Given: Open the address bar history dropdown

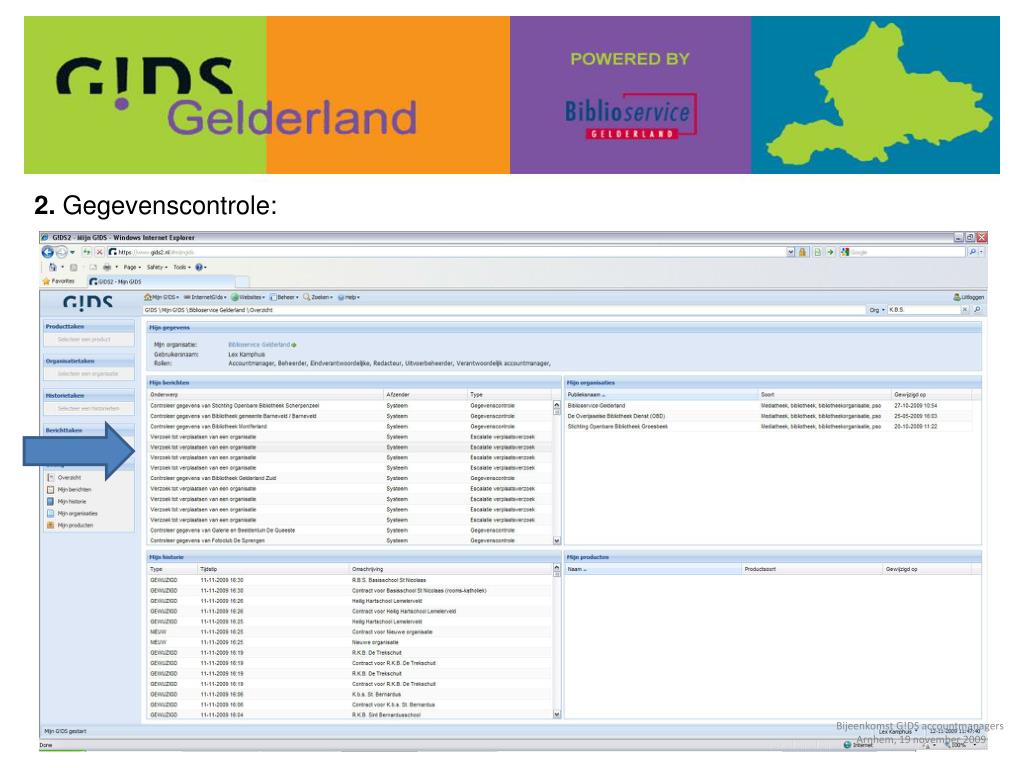Looking at the screenshot, I should (x=791, y=252).
